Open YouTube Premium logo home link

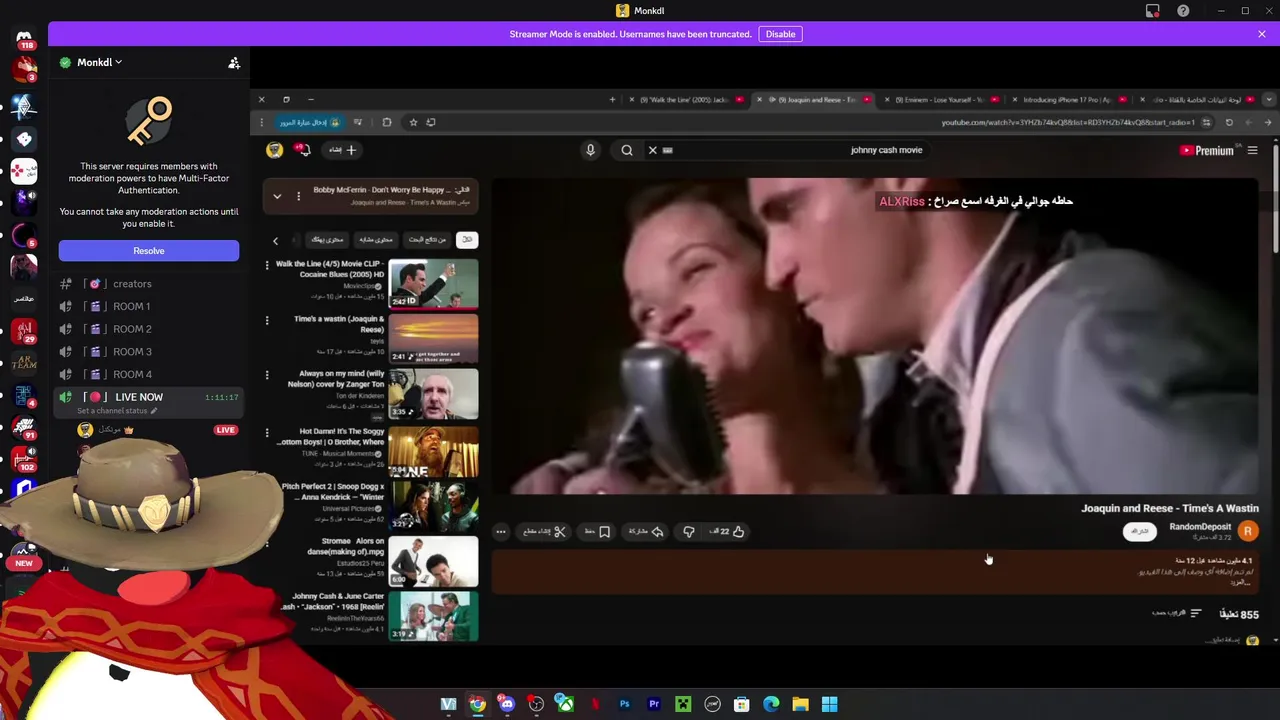coord(1207,150)
